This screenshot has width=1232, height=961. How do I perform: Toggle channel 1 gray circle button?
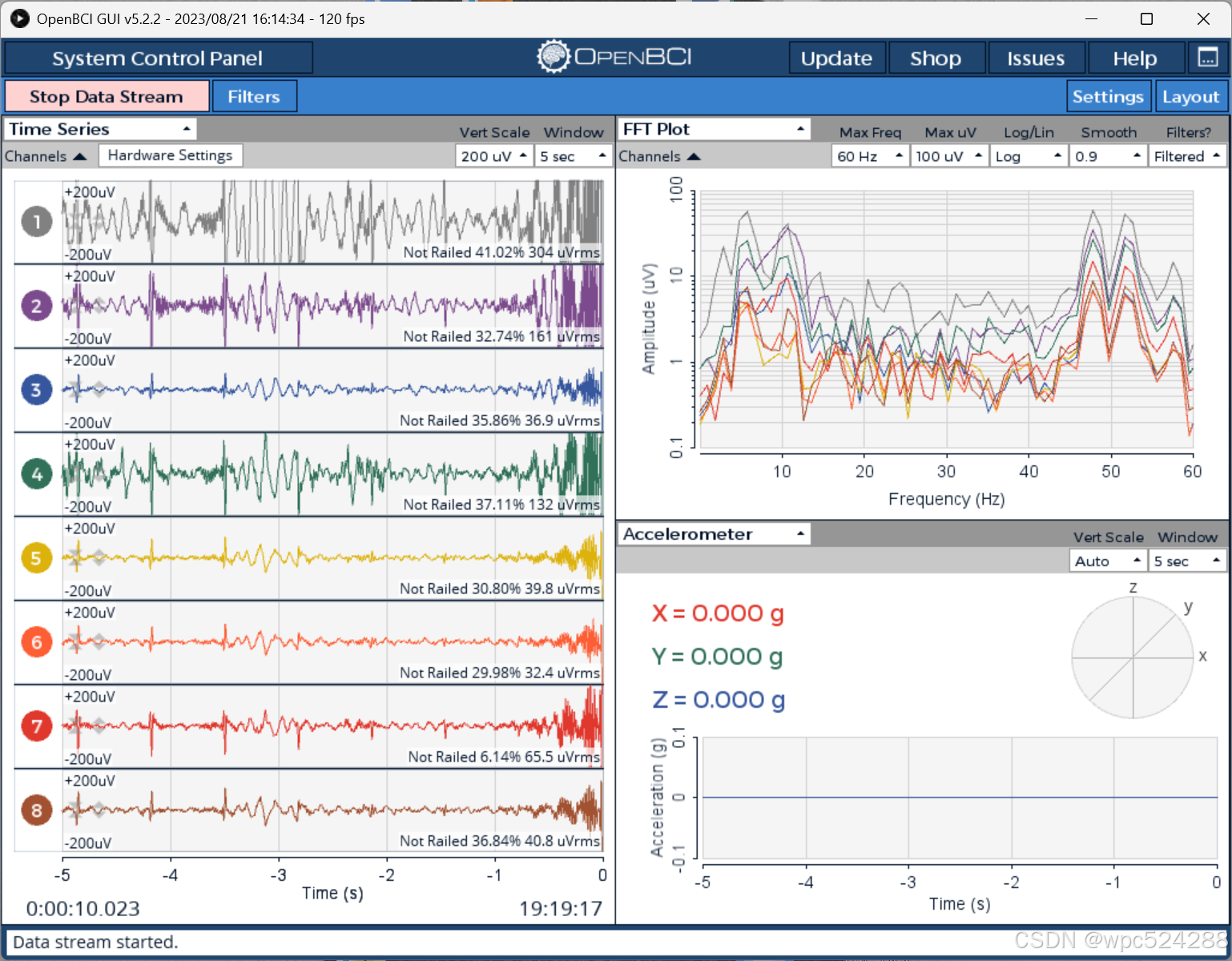coord(36,222)
